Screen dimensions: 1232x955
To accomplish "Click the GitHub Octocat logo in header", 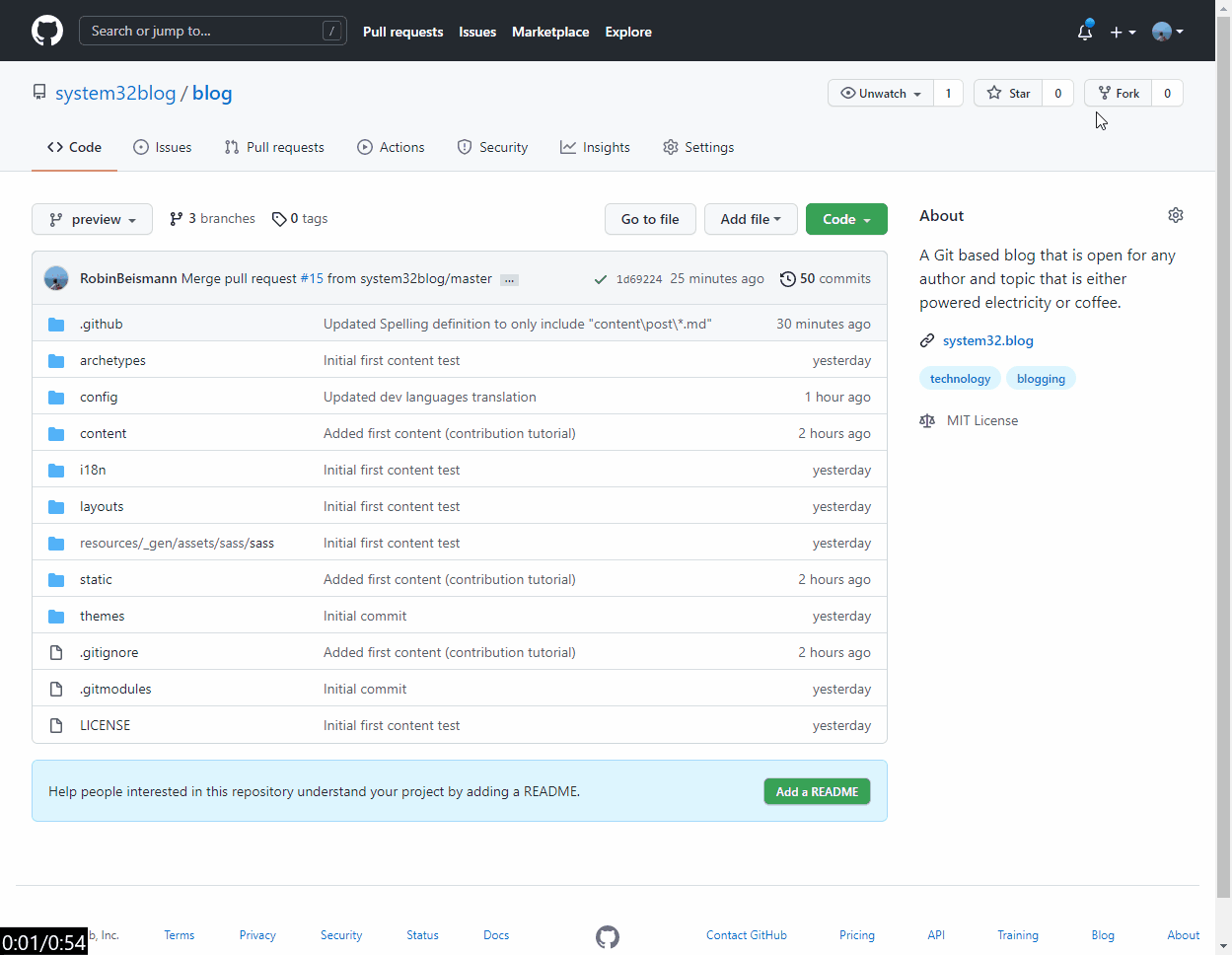I will point(47,31).
